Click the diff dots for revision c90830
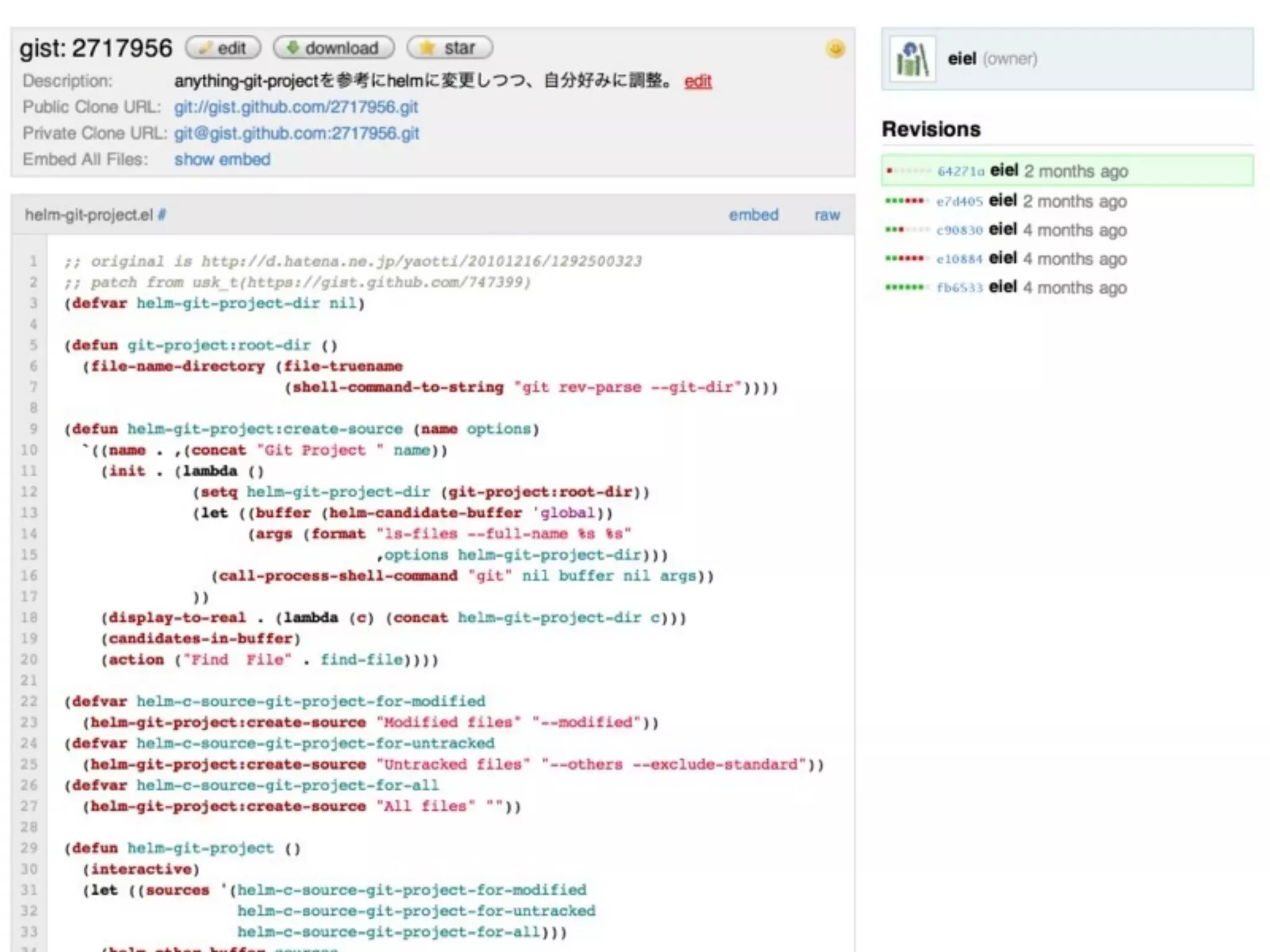The width and height of the screenshot is (1270, 952). pos(906,230)
